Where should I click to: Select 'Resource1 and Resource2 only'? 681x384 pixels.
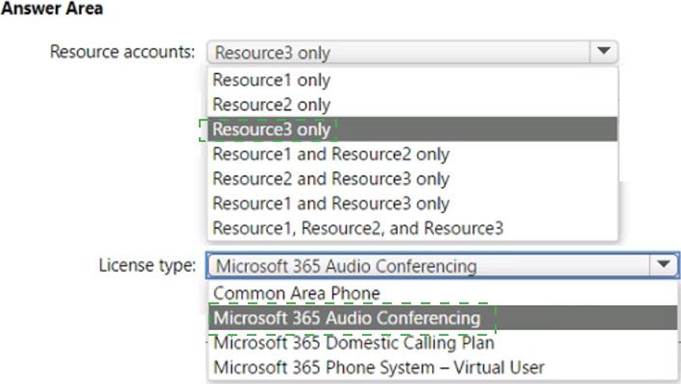(413, 154)
